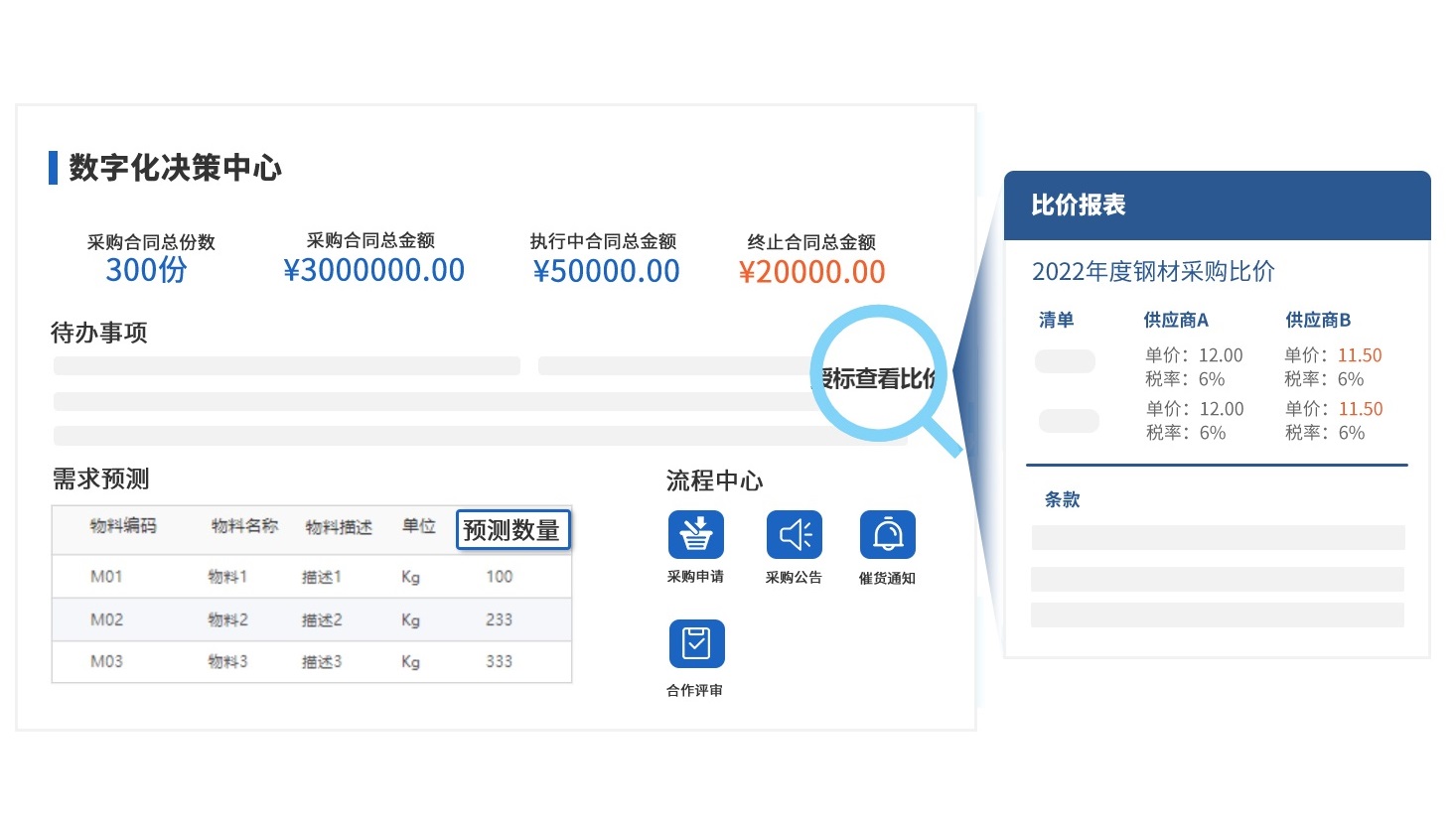This screenshot has height=822, width=1456.
Task: Open the 采购申请 basket icon
Action: (695, 535)
